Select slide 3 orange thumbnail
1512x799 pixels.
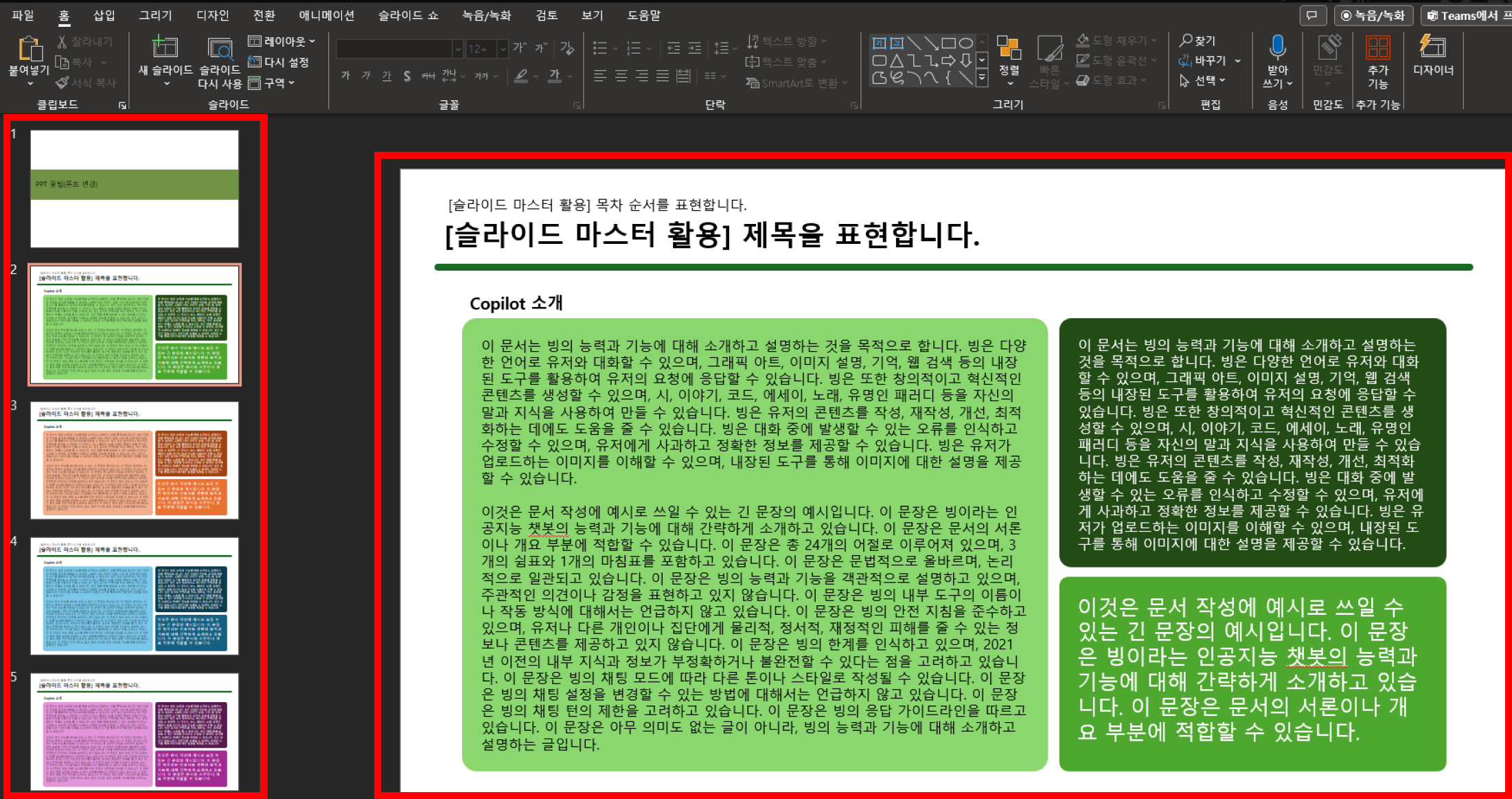(135, 460)
